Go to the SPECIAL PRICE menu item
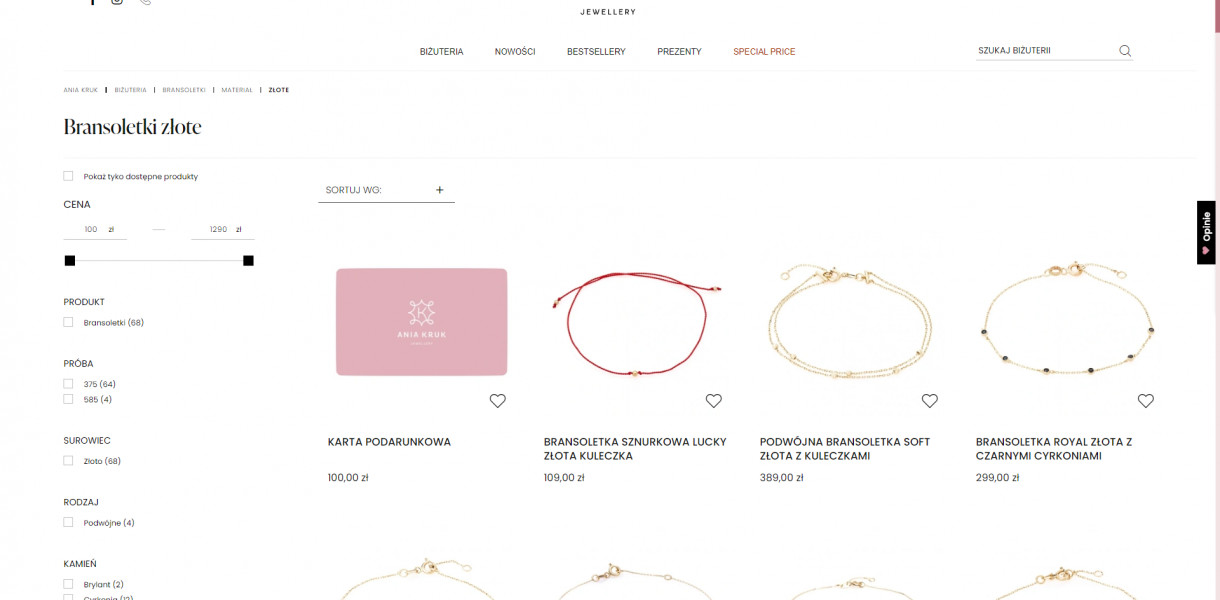 (764, 51)
